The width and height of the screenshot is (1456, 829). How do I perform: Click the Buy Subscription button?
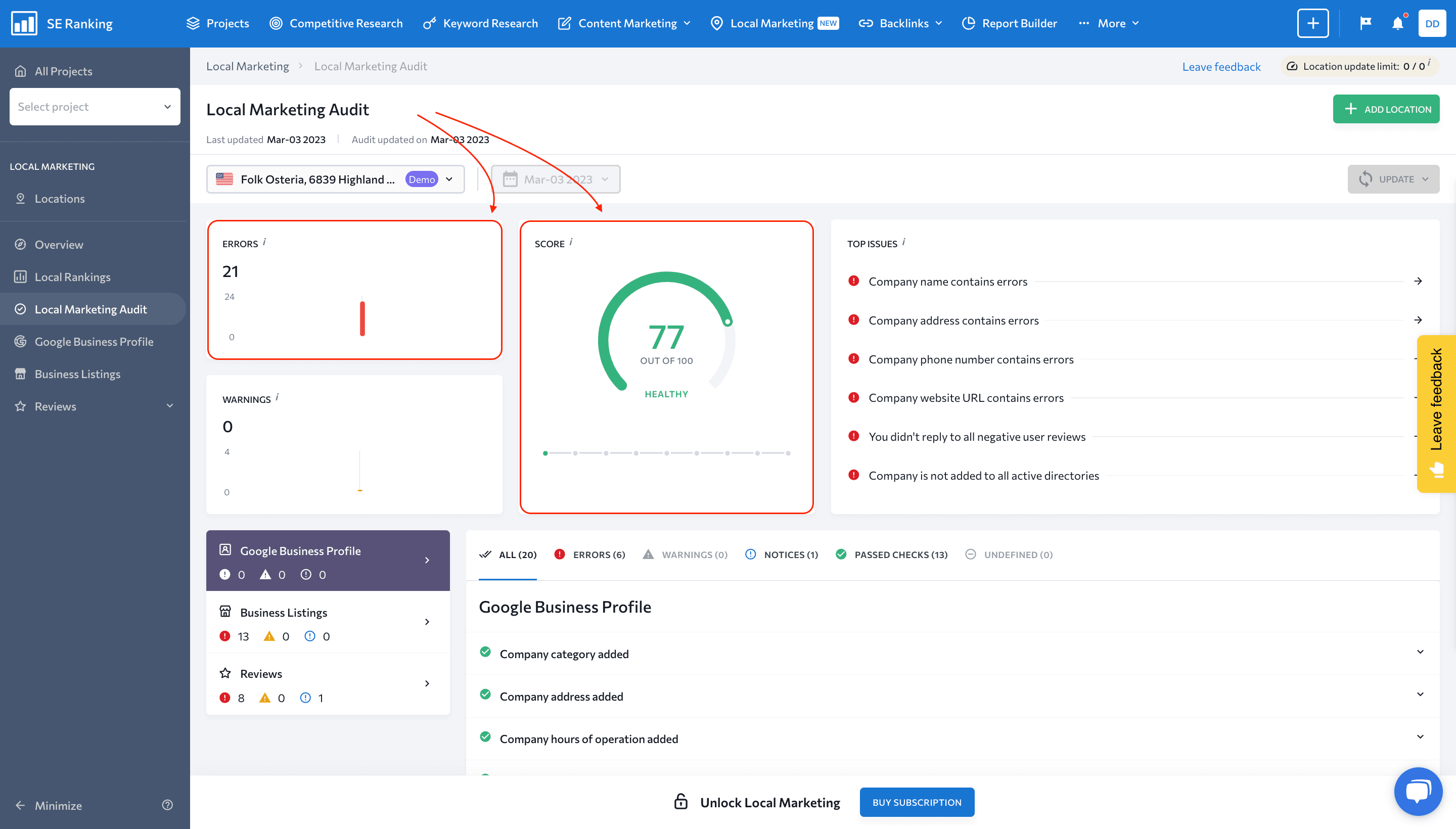click(917, 802)
